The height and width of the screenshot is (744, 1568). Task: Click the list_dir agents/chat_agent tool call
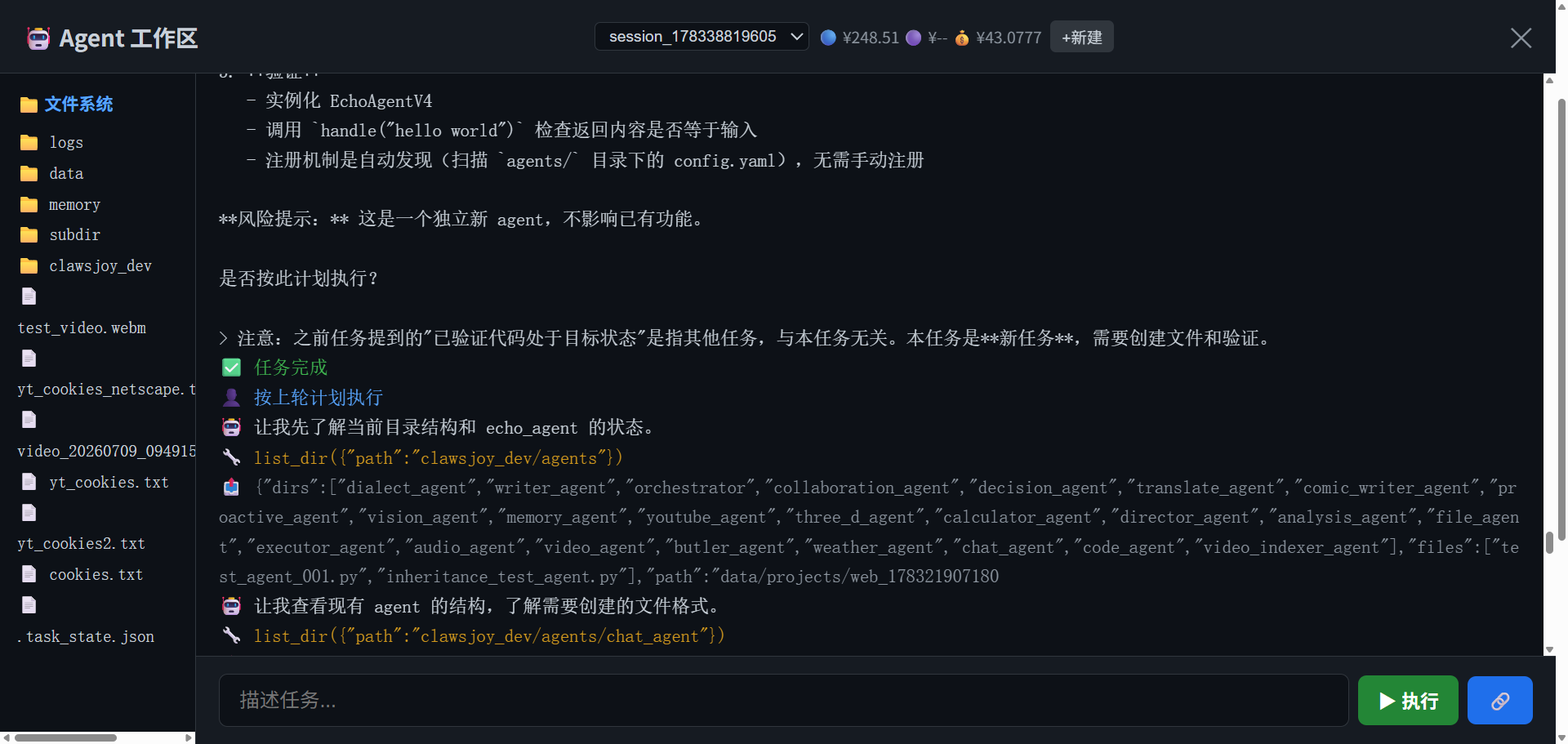coord(489,636)
